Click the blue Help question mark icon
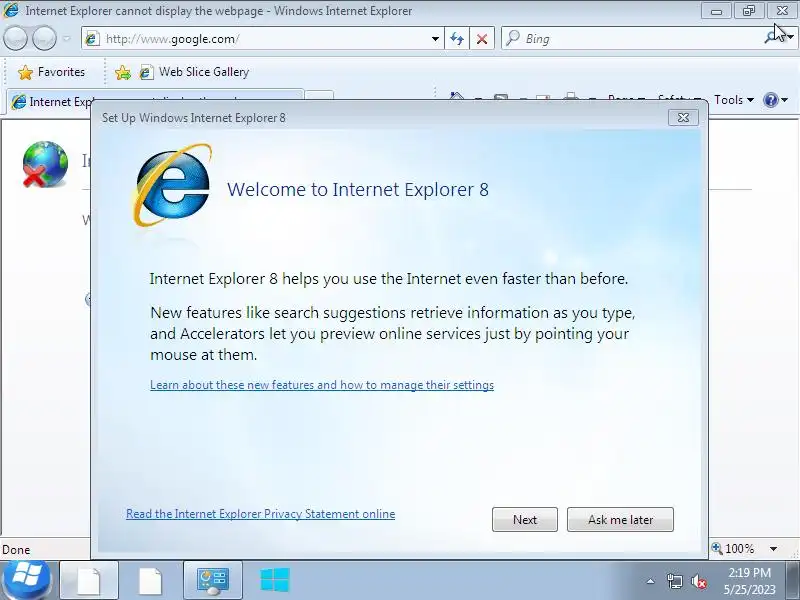 [770, 100]
